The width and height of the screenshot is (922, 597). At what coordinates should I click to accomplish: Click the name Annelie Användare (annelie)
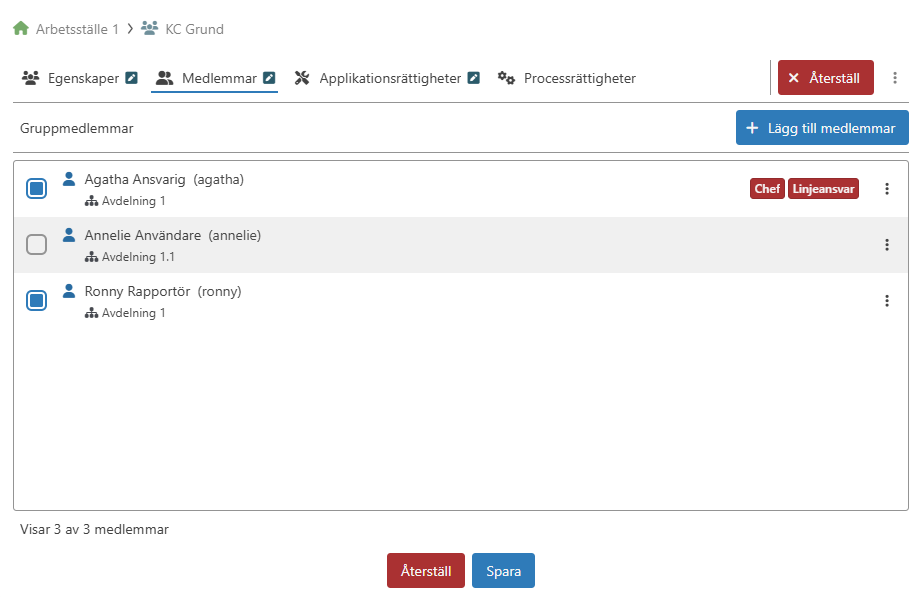[x=173, y=235]
